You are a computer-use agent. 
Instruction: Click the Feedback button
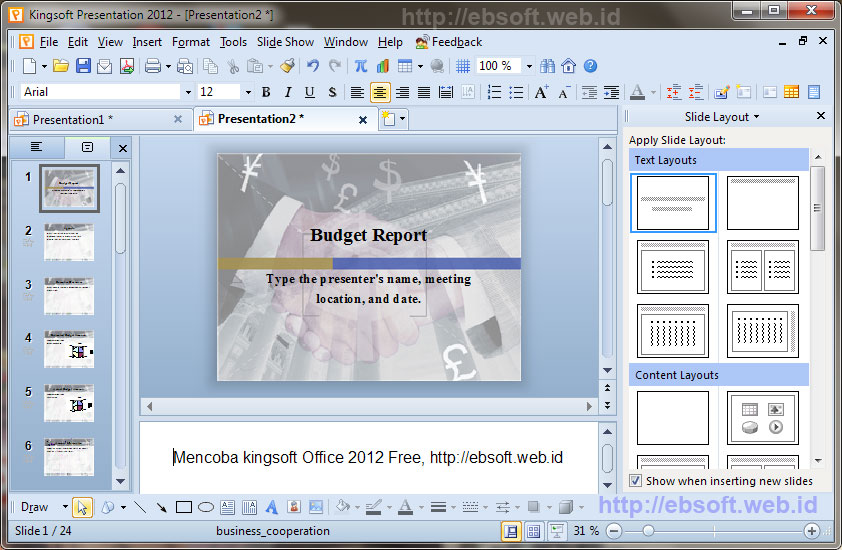point(449,41)
